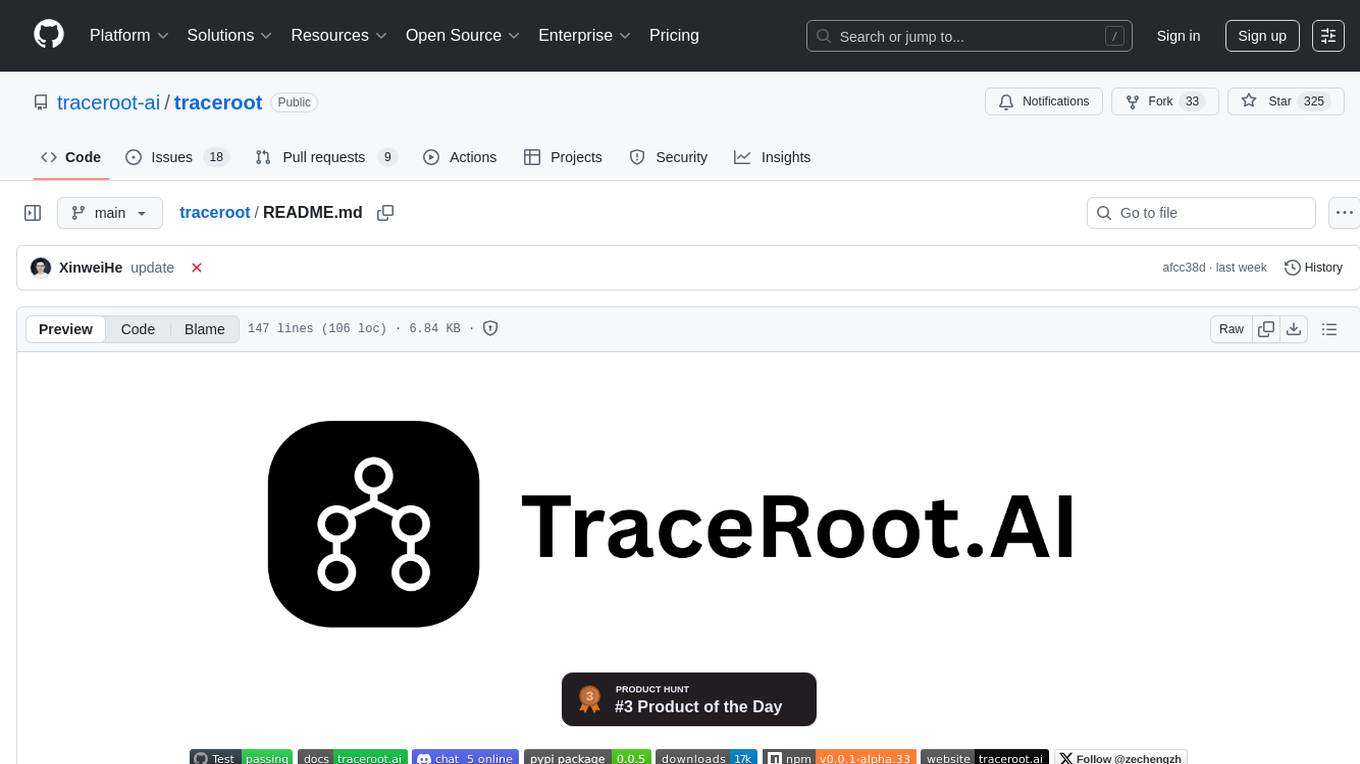The image size is (1360, 764).
Task: Focus the Search or jump to field
Action: click(x=969, y=36)
